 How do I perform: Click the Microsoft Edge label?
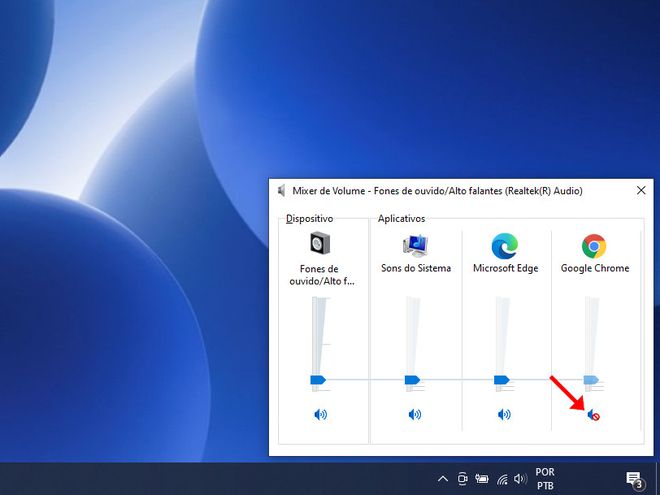coord(506,268)
